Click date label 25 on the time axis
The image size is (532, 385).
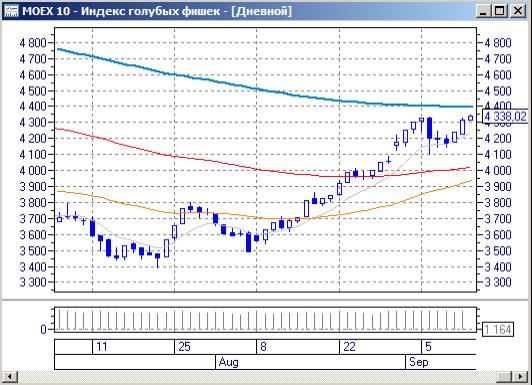(184, 347)
